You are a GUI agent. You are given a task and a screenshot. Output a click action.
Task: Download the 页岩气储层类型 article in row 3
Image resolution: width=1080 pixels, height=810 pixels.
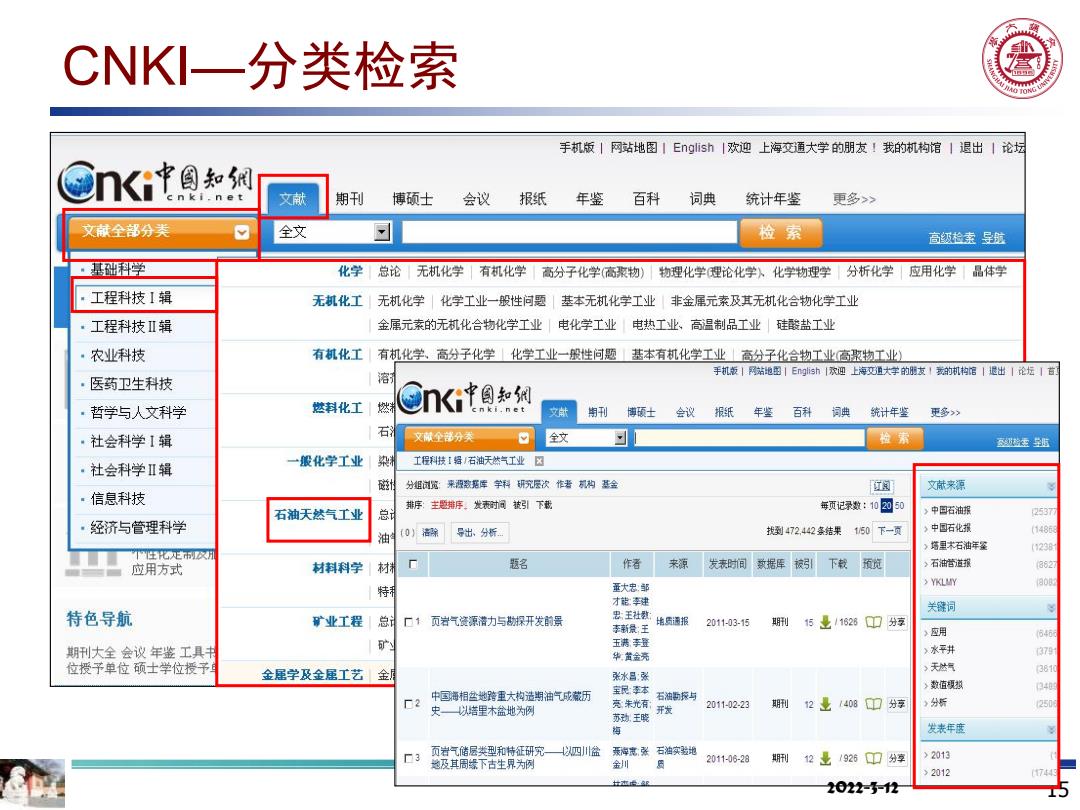[825, 758]
